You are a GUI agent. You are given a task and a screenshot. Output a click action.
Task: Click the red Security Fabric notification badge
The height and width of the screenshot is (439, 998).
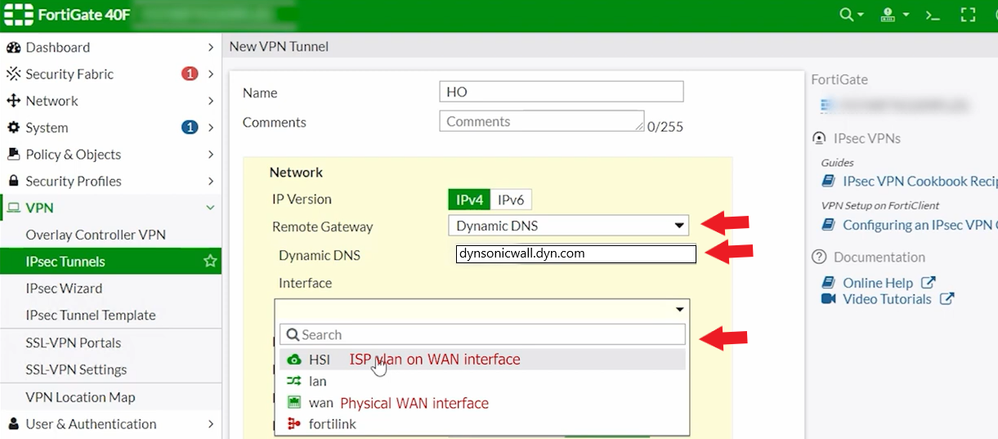click(189, 74)
